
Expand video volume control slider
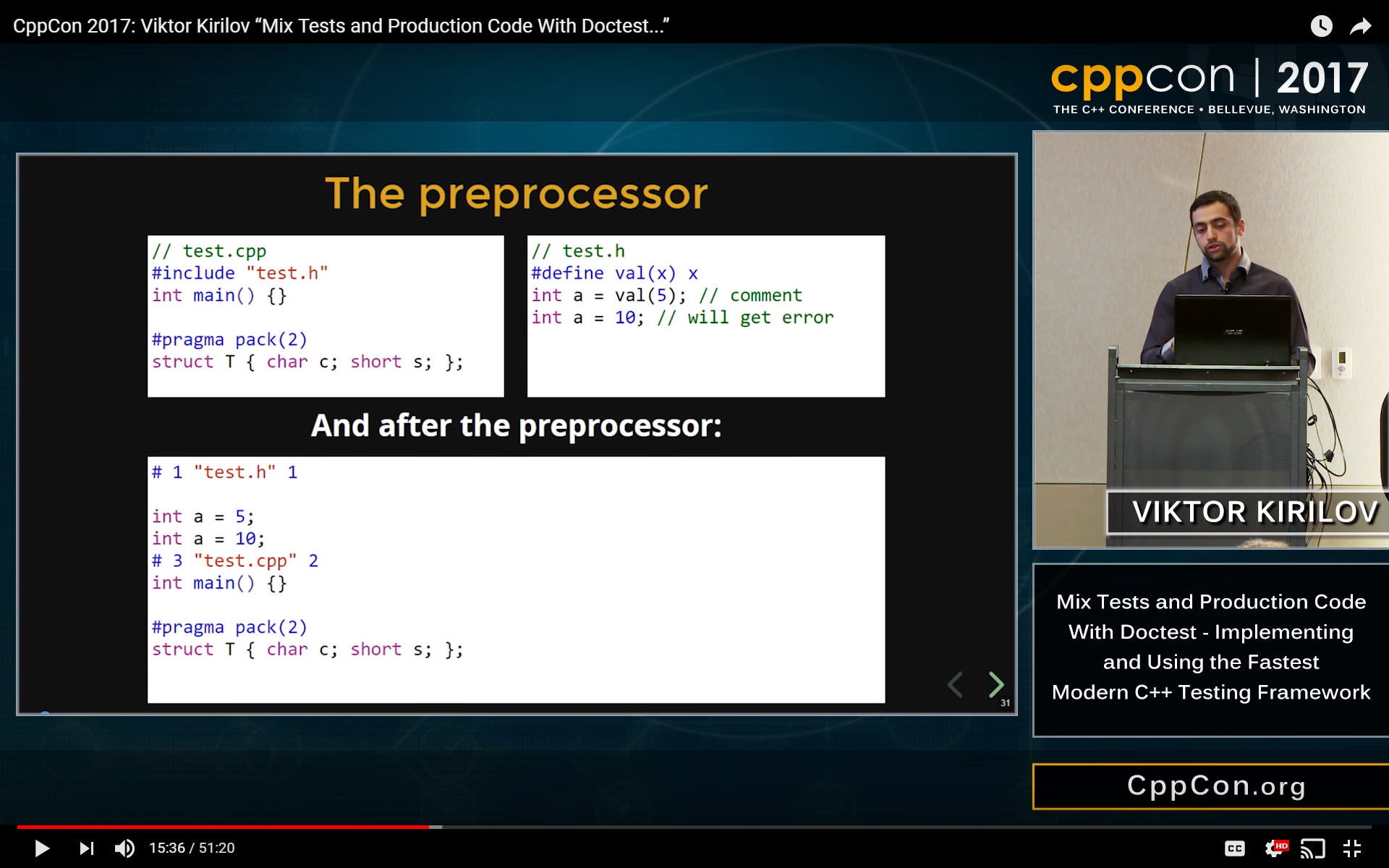(x=124, y=847)
